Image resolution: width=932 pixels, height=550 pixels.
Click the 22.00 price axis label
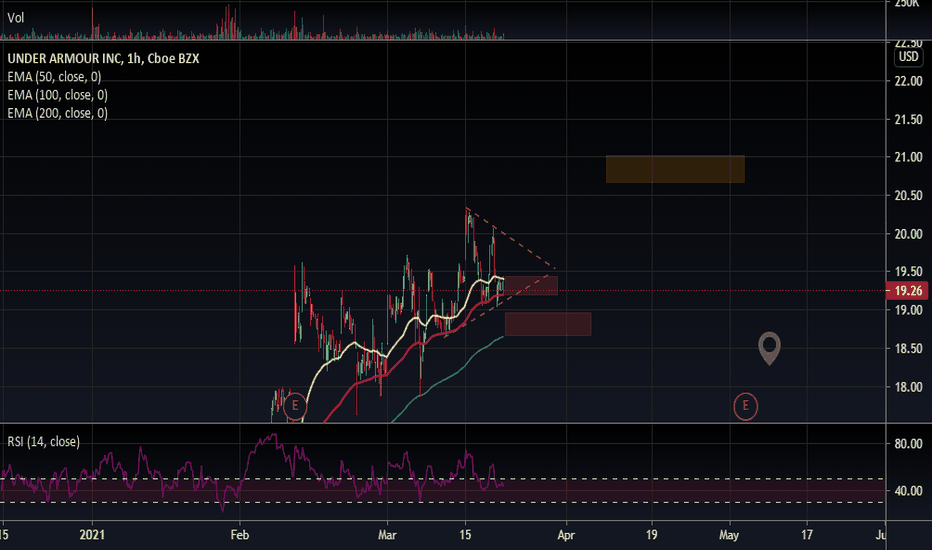point(909,81)
